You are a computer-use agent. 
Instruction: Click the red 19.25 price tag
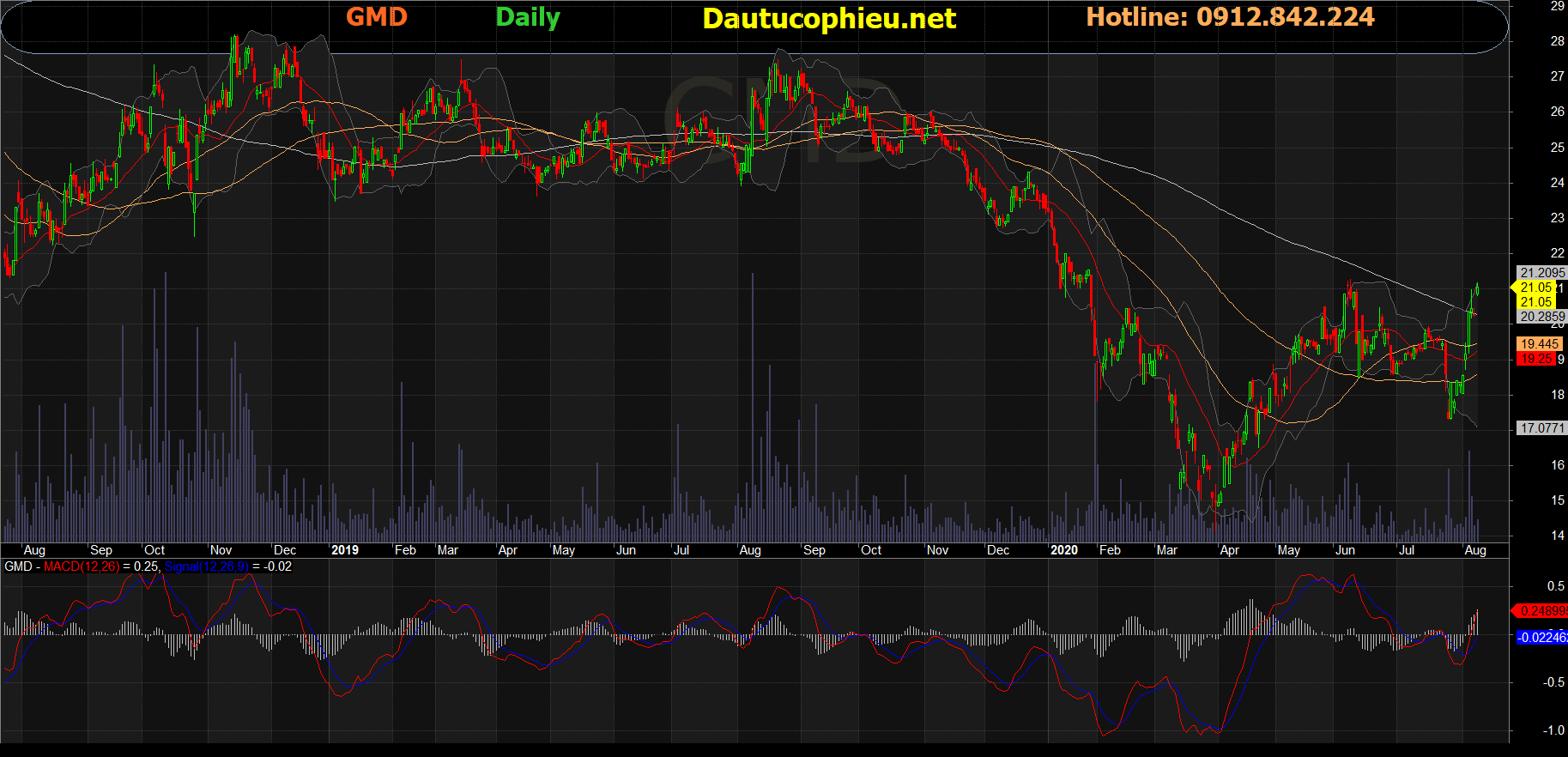pyautogui.click(x=1536, y=359)
